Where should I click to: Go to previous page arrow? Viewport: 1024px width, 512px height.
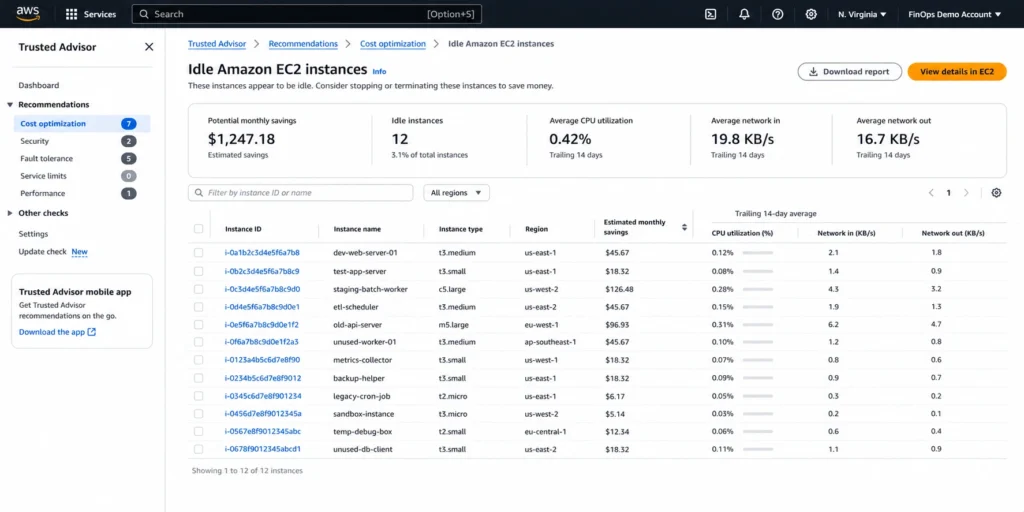tap(931, 193)
